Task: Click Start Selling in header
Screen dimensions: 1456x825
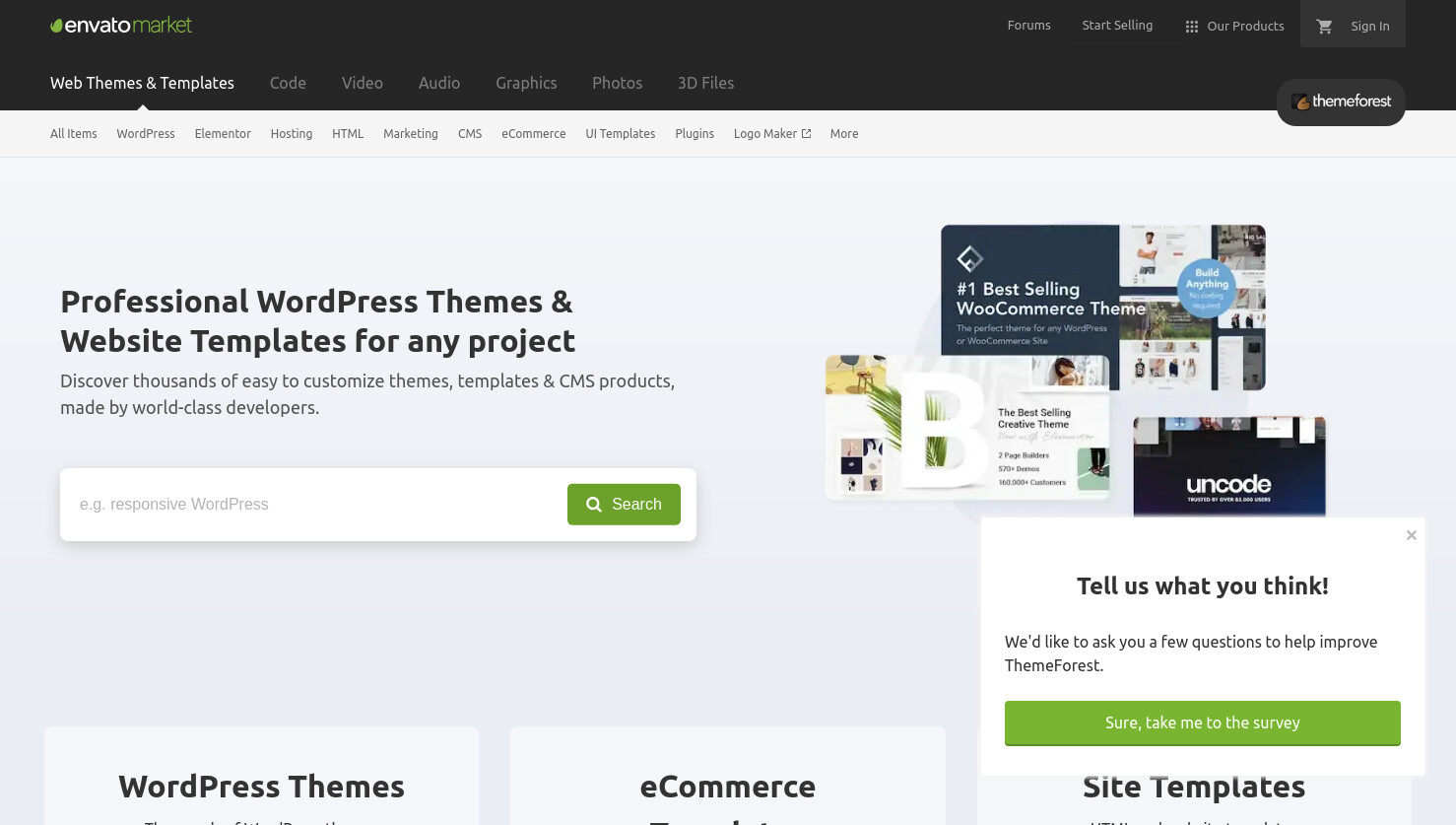Action: click(1117, 26)
